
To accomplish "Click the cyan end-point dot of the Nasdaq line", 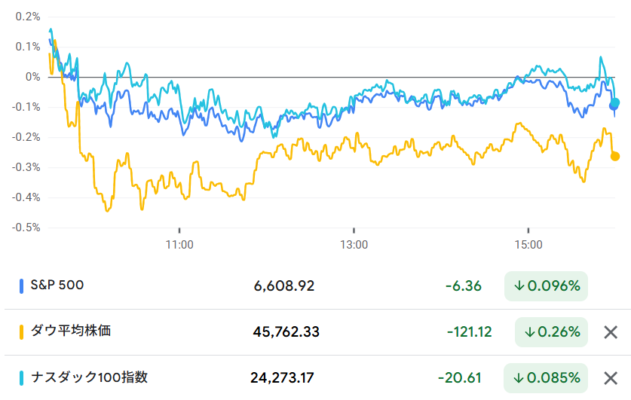I will pos(615,103).
